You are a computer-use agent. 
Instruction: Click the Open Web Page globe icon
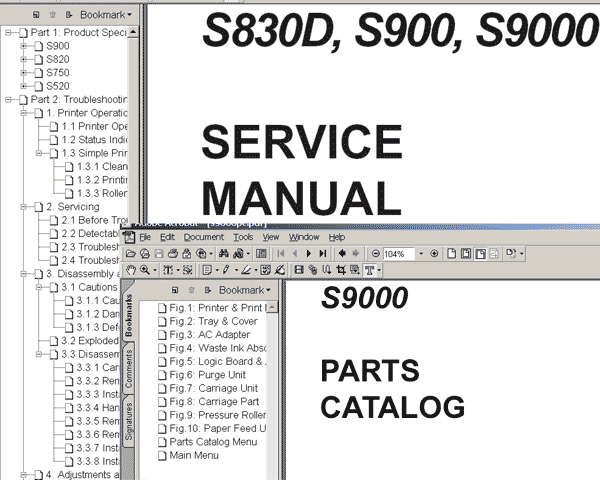(145, 253)
